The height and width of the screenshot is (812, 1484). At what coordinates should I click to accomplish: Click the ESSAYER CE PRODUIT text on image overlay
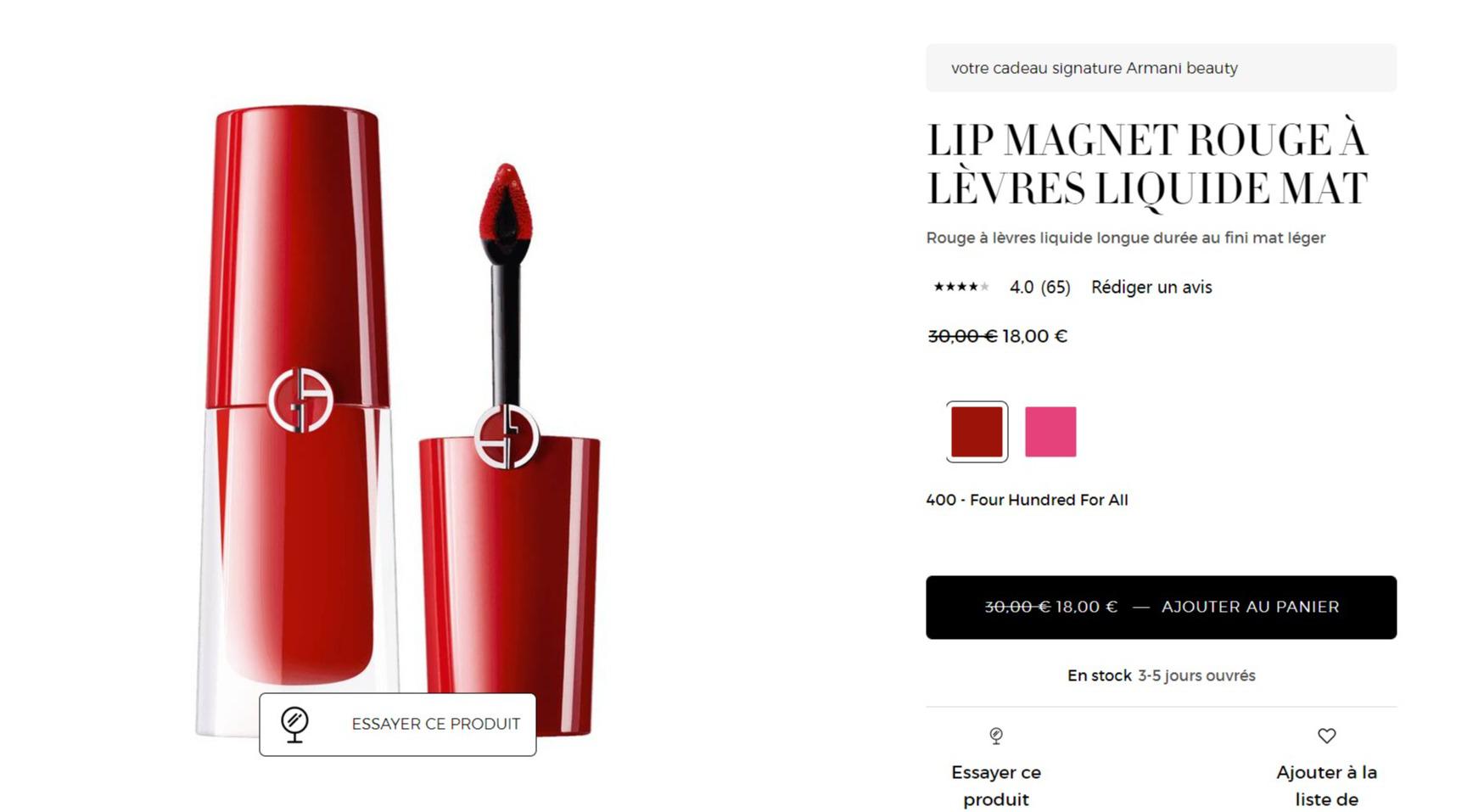click(436, 724)
